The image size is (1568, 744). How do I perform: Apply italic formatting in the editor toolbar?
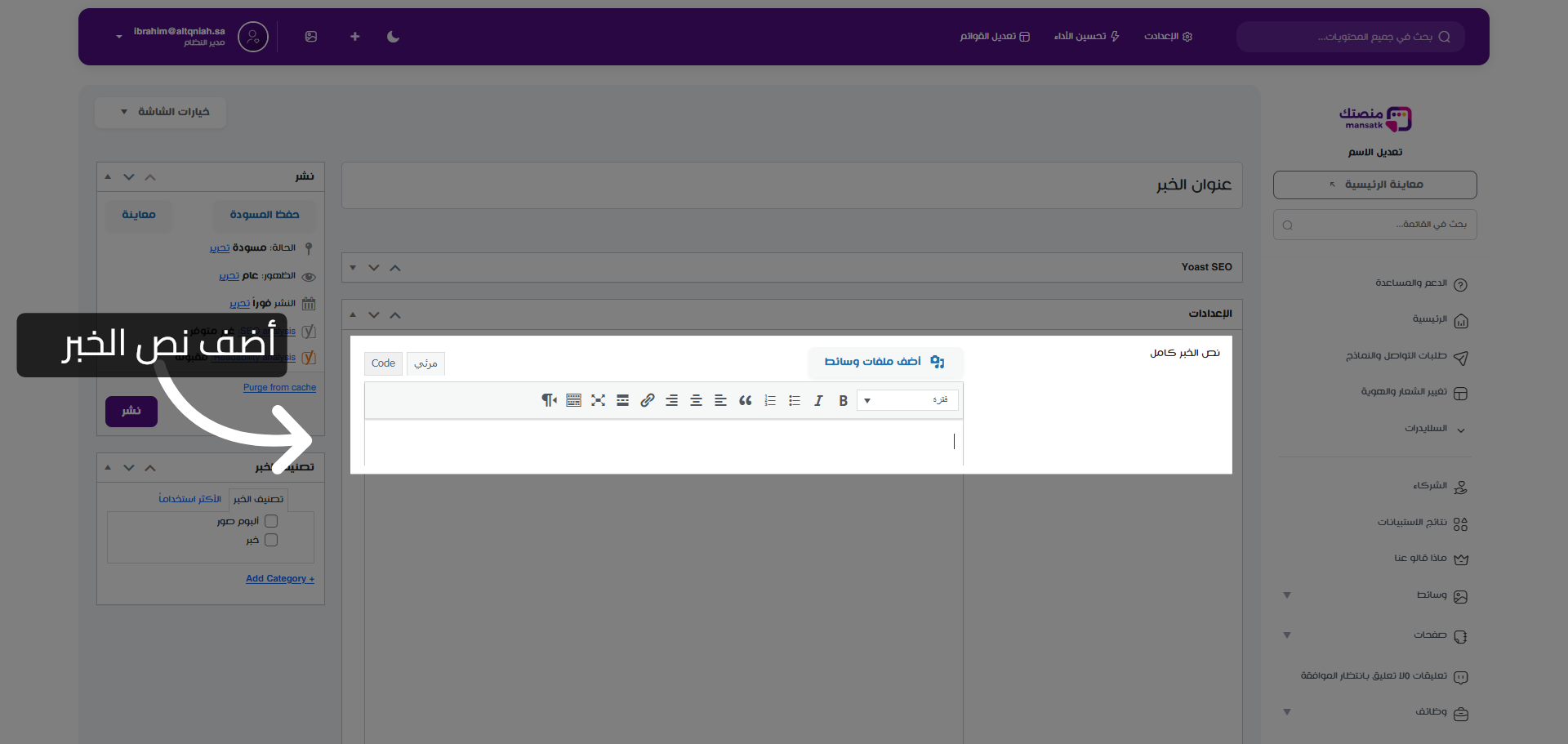coord(818,401)
